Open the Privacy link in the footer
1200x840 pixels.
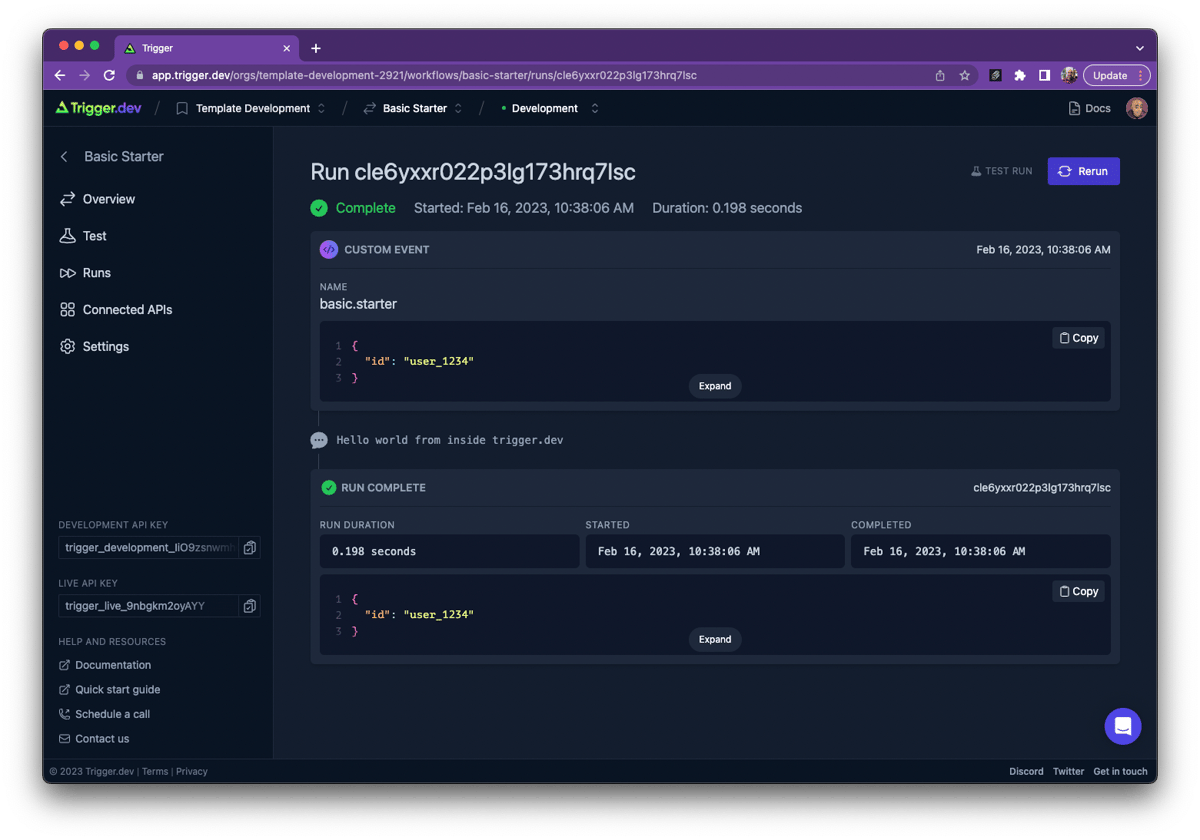point(192,772)
